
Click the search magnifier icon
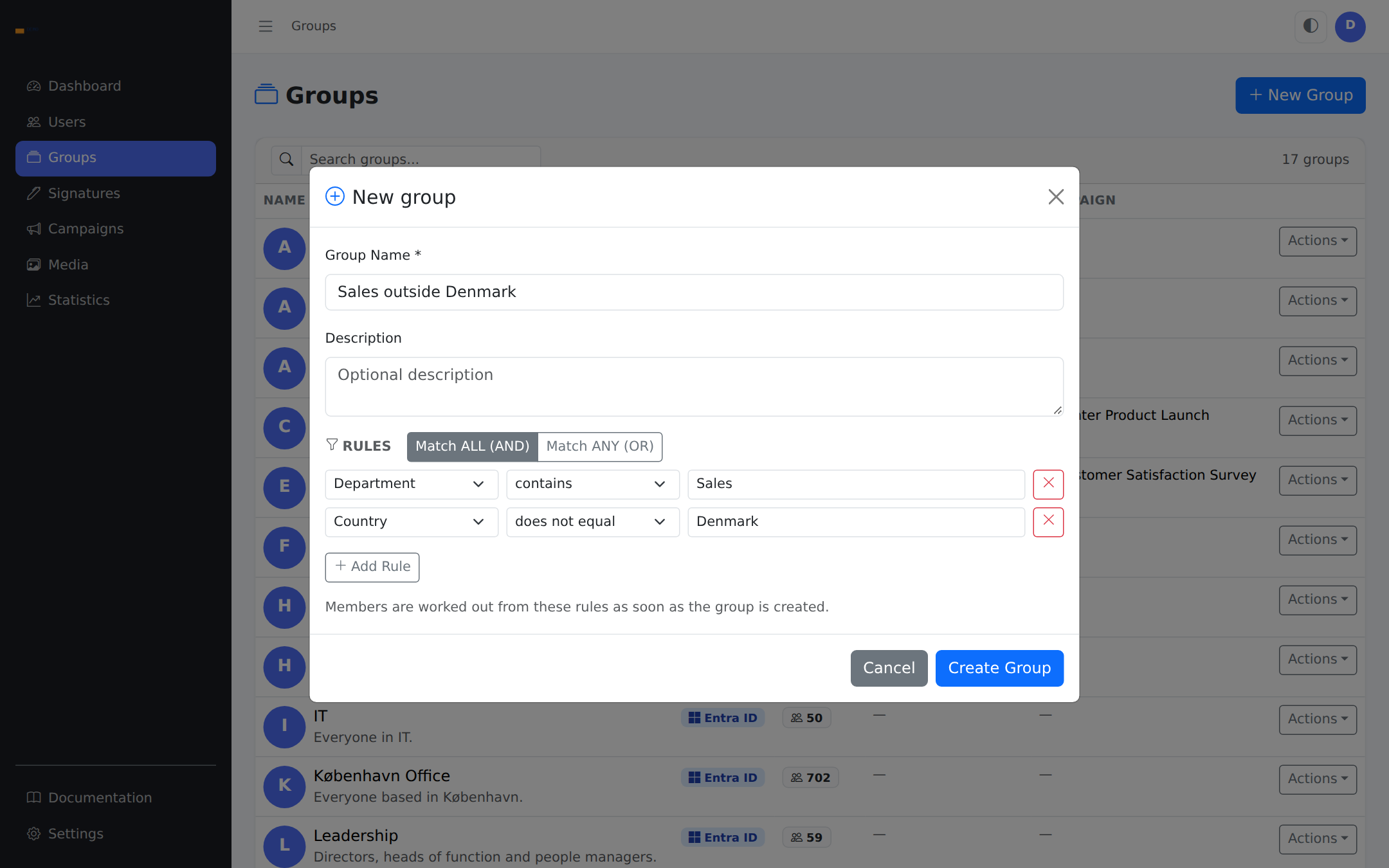tap(287, 159)
